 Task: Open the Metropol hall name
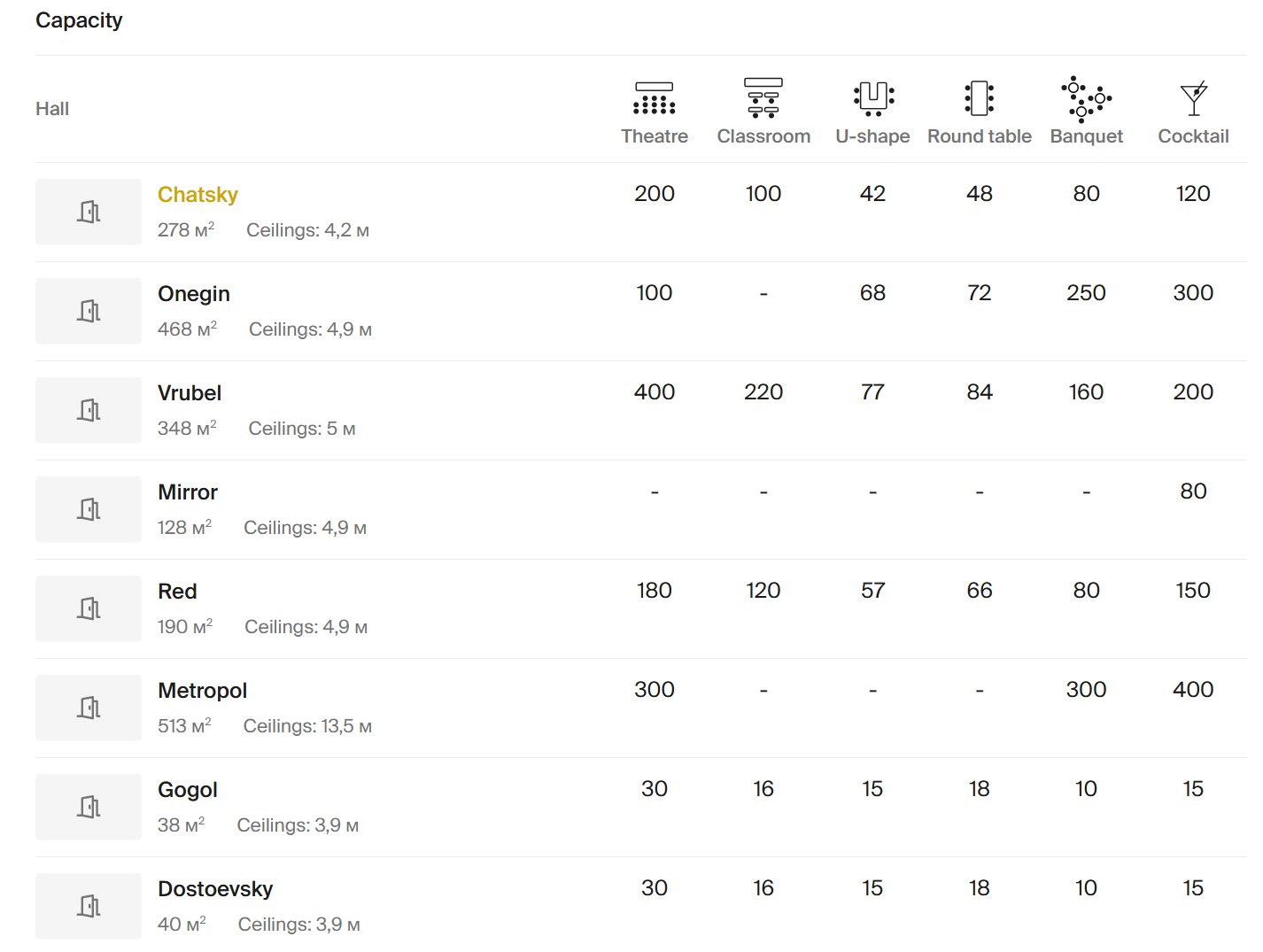[x=202, y=691]
